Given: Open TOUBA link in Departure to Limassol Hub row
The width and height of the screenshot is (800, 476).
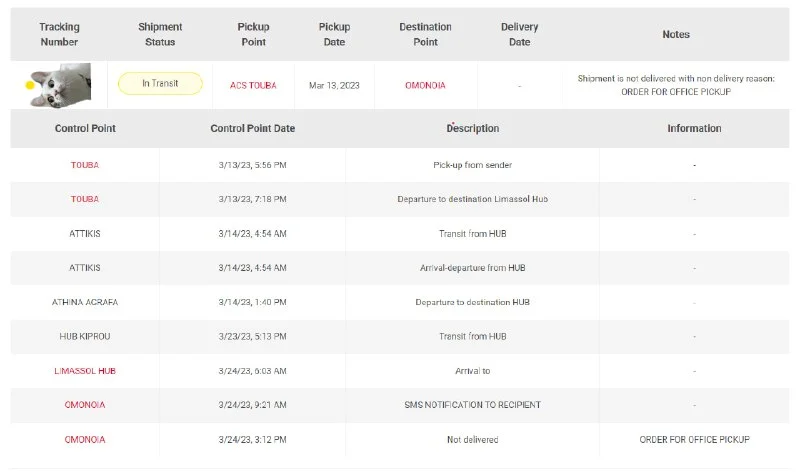Looking at the screenshot, I should pyautogui.click(x=85, y=199).
